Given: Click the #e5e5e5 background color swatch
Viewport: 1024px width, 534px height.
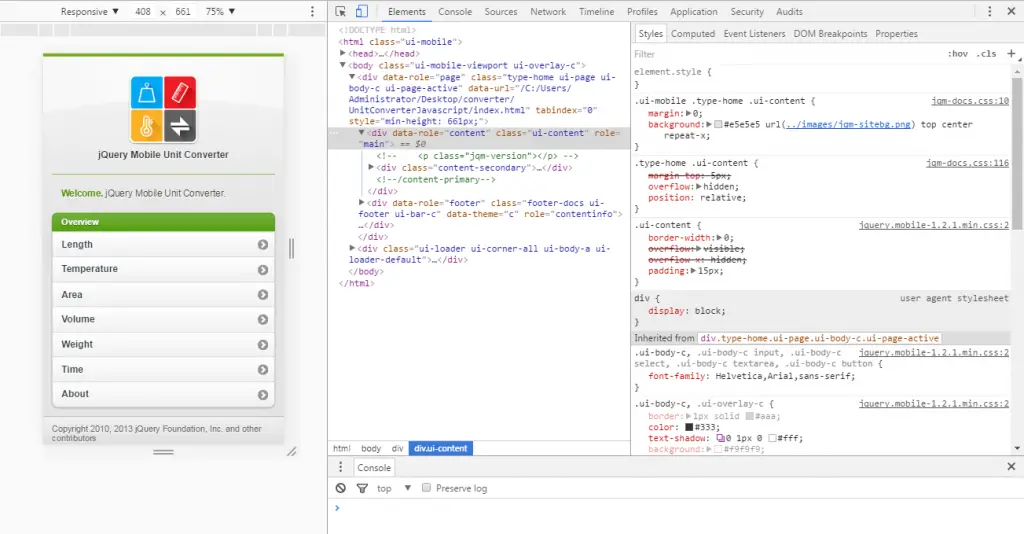Looking at the screenshot, I should [717, 125].
